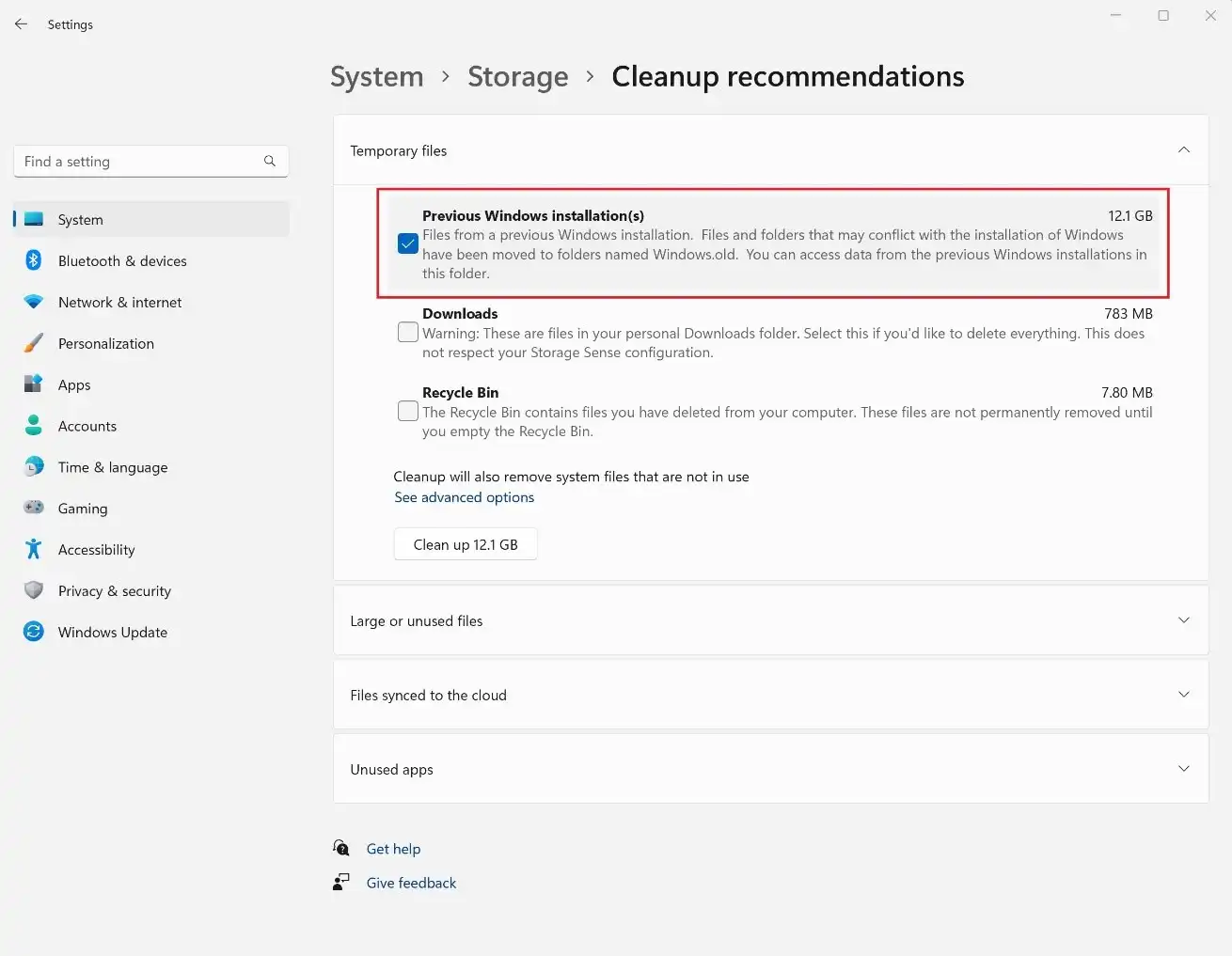Minimize the Settings window
Viewport: 1232px width, 956px height.
[1115, 16]
